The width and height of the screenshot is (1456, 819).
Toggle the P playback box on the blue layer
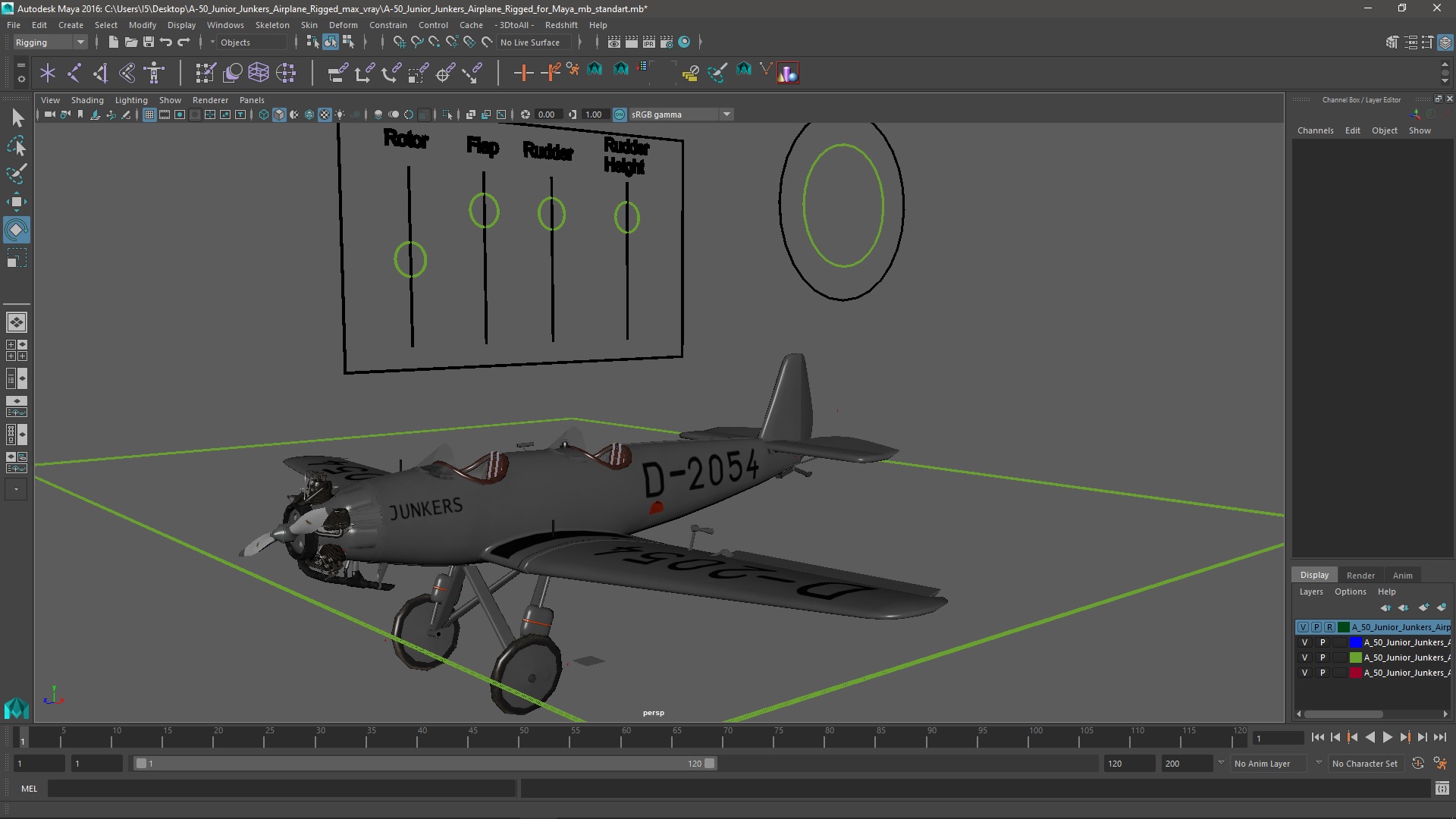1323,642
